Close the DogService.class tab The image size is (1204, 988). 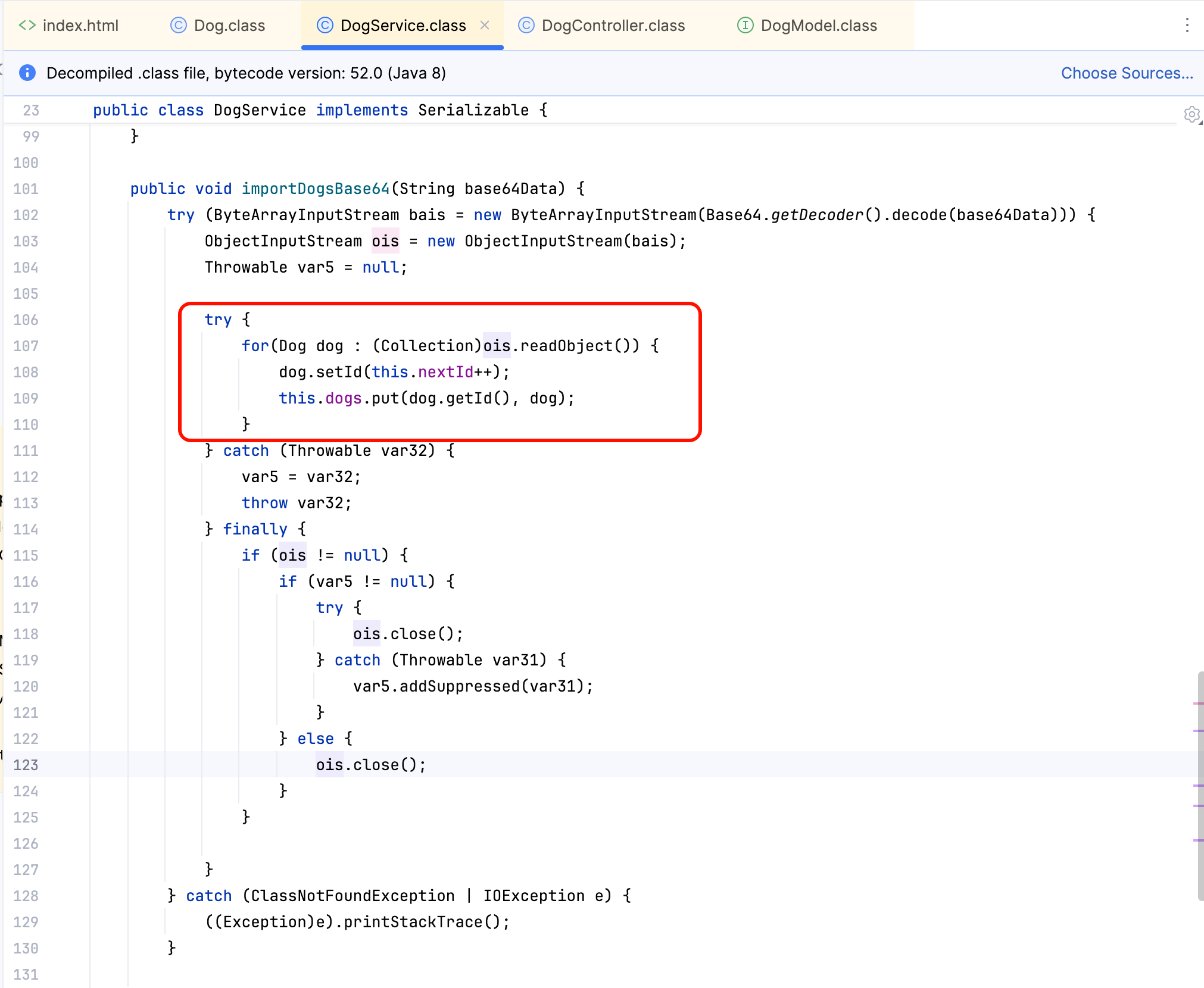click(485, 25)
